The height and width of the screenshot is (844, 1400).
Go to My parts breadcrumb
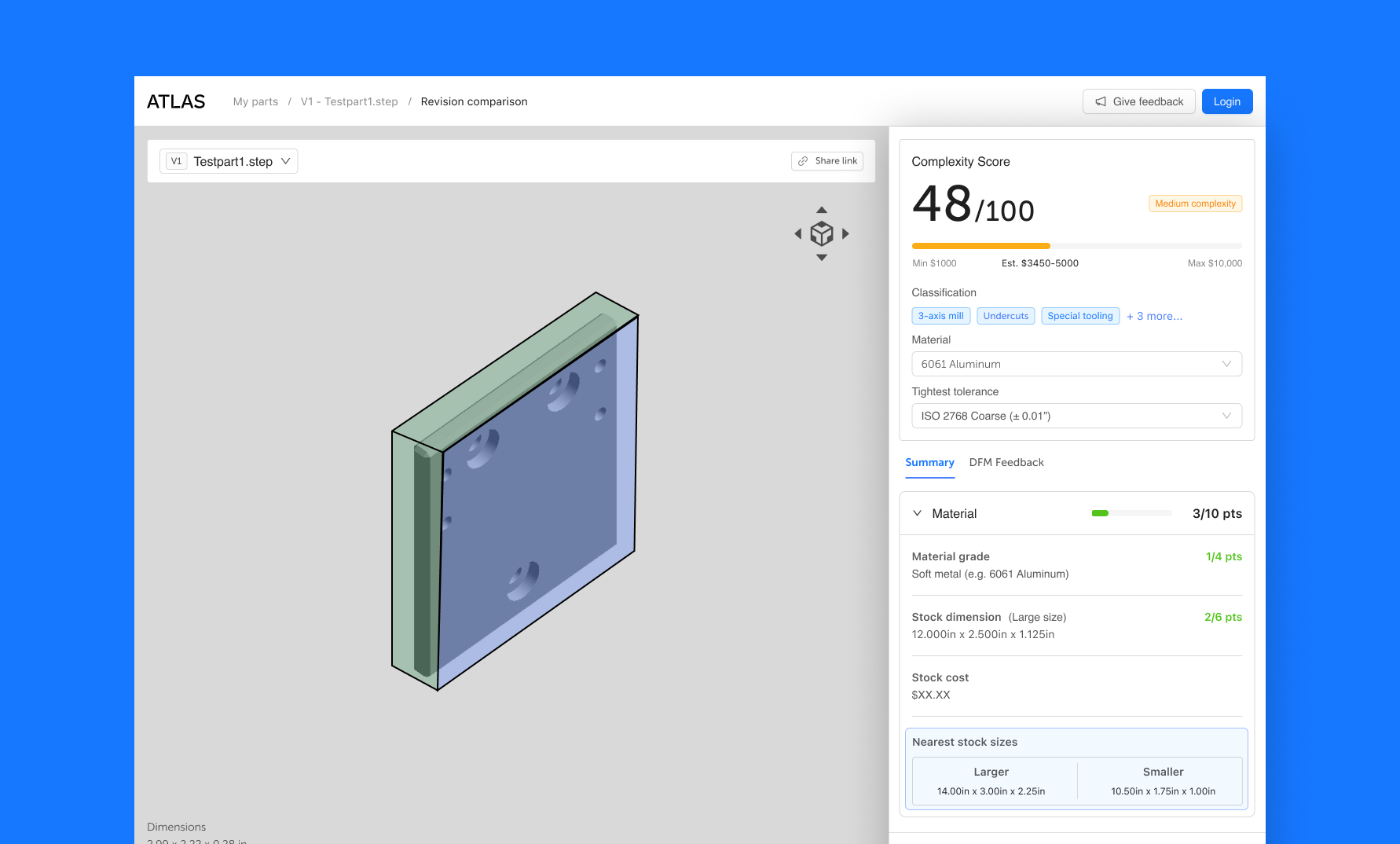255,101
